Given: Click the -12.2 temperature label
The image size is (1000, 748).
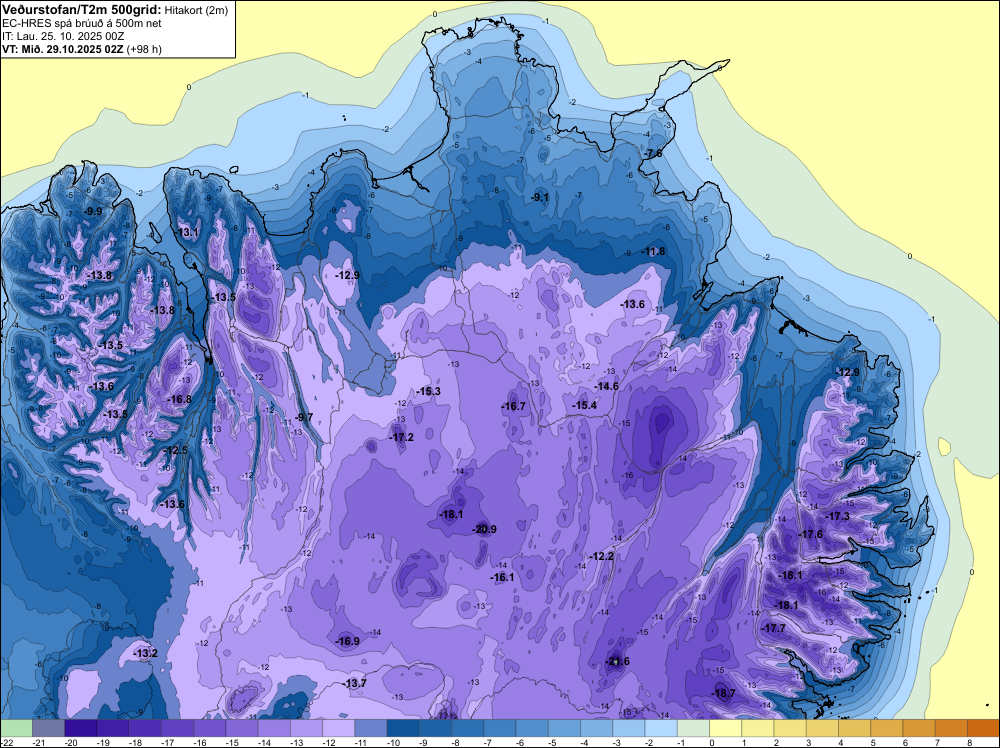Looking at the screenshot, I should click(x=601, y=557).
